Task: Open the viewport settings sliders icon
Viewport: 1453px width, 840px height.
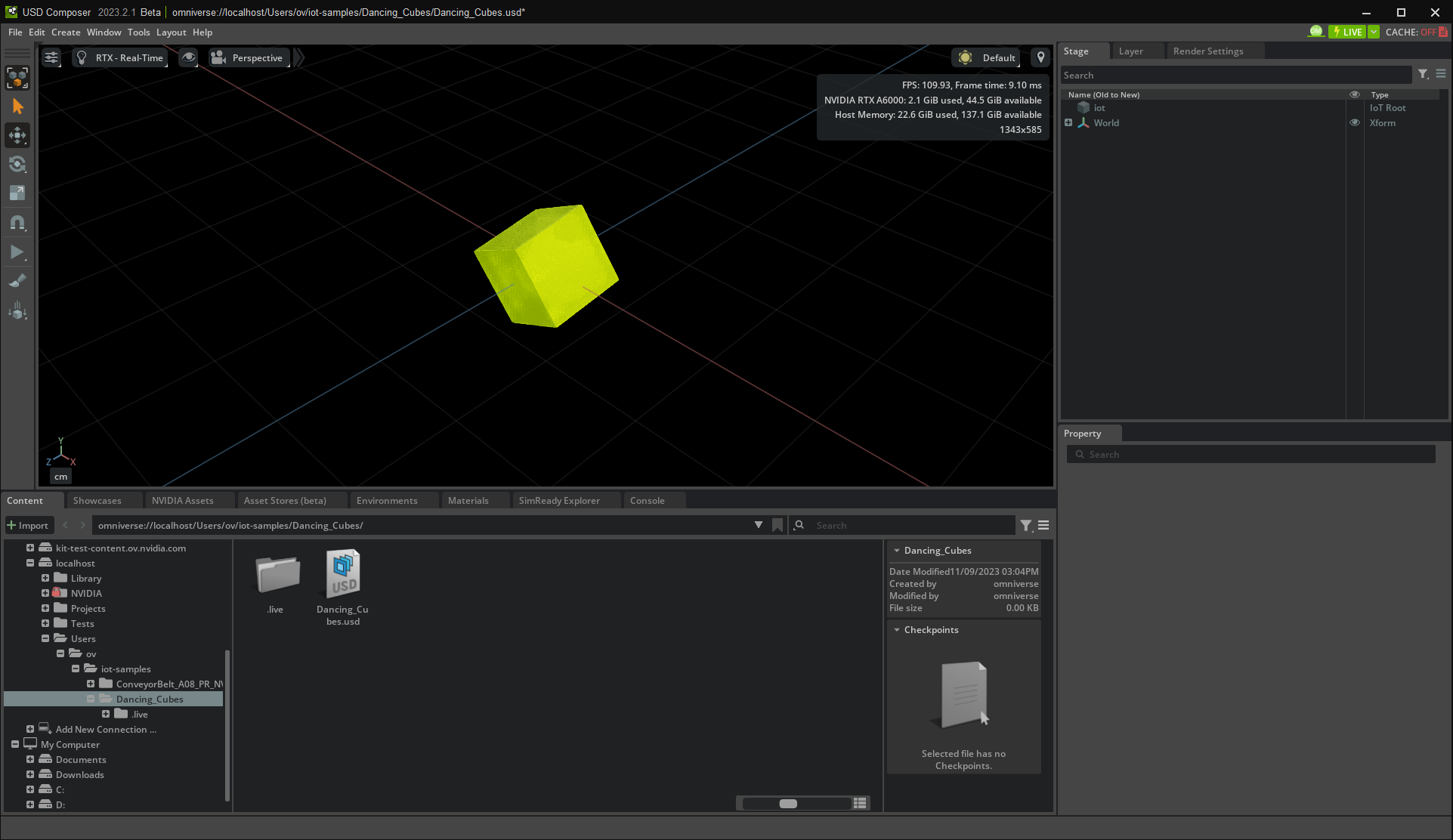Action: (51, 57)
